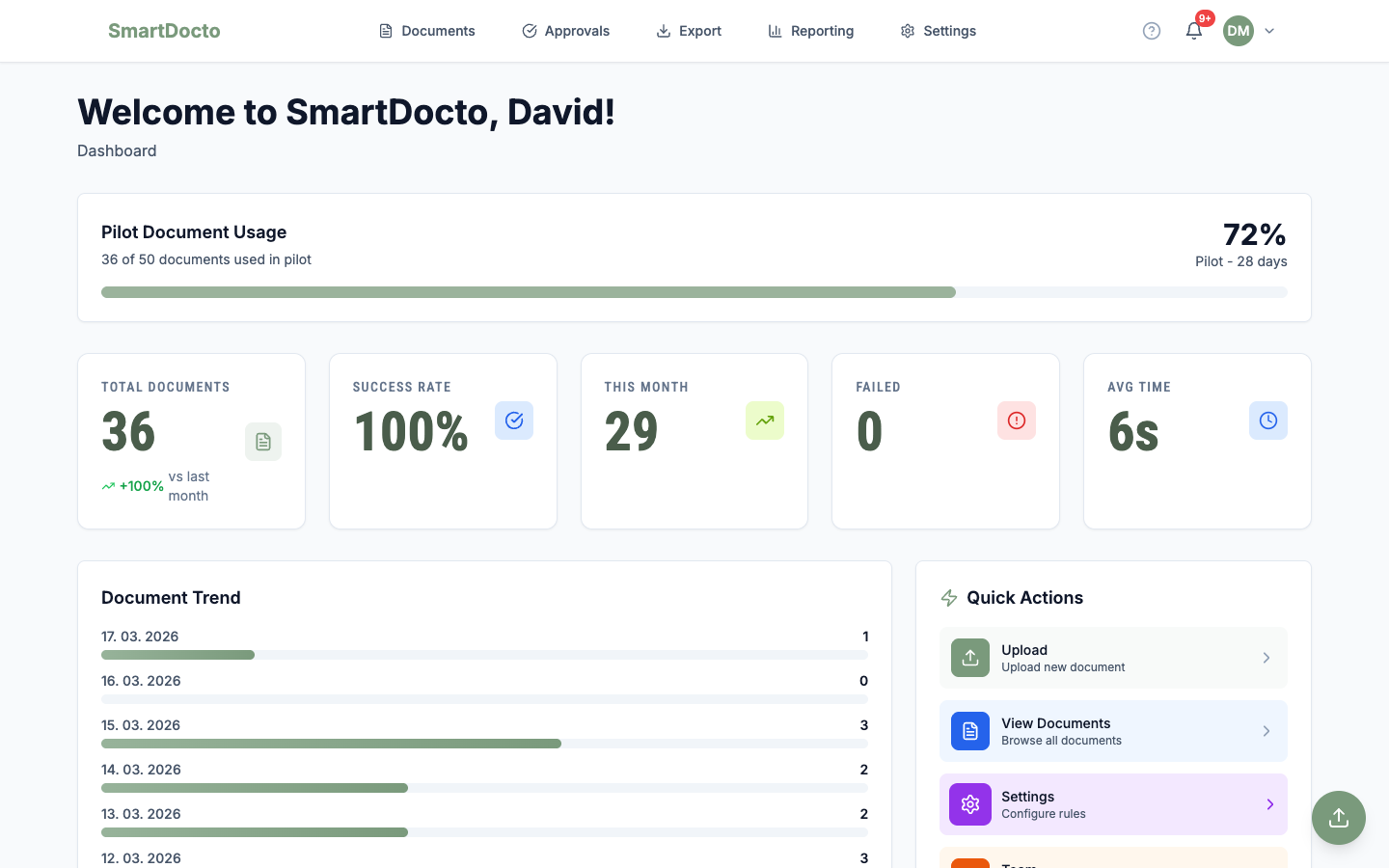
Task: Click the Approvals checkmark icon
Action: click(x=529, y=31)
